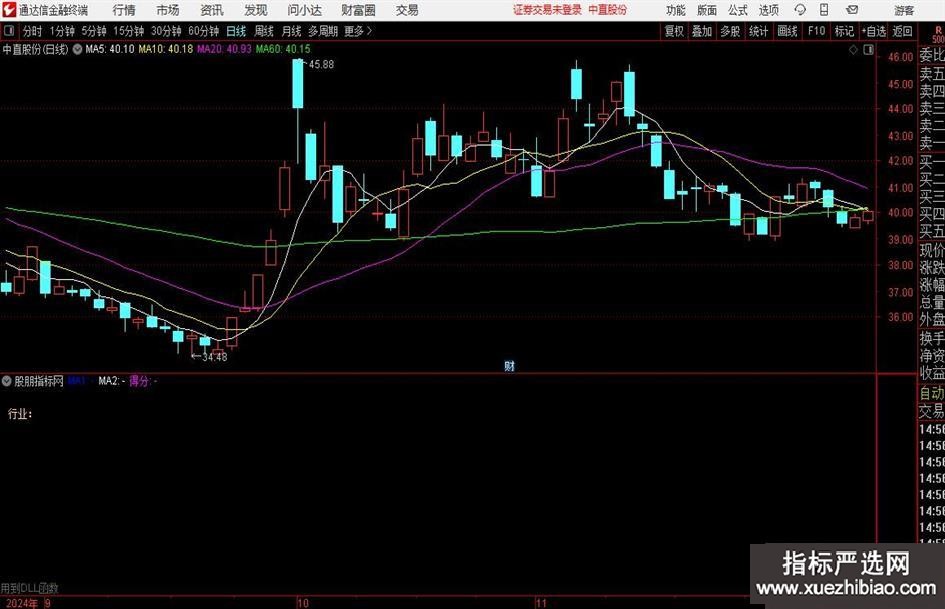The height and width of the screenshot is (609, 945).
Task: Click the 2024年 date axis label
Action: (22, 603)
